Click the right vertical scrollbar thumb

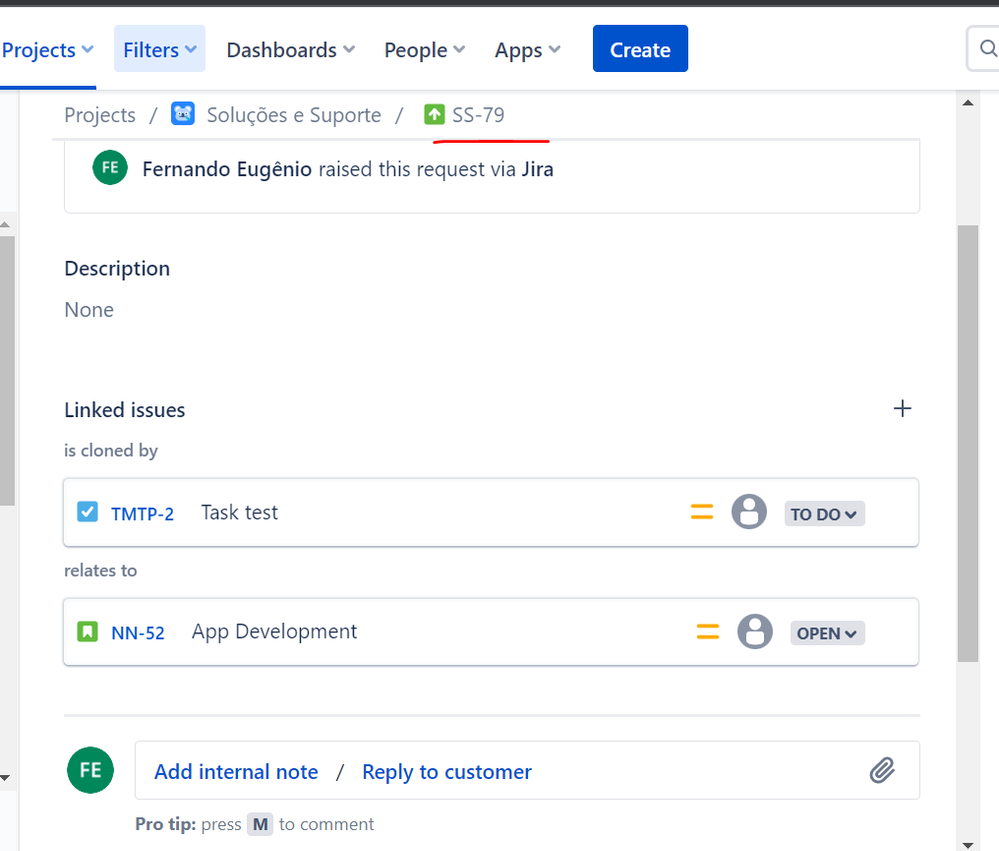point(968,443)
